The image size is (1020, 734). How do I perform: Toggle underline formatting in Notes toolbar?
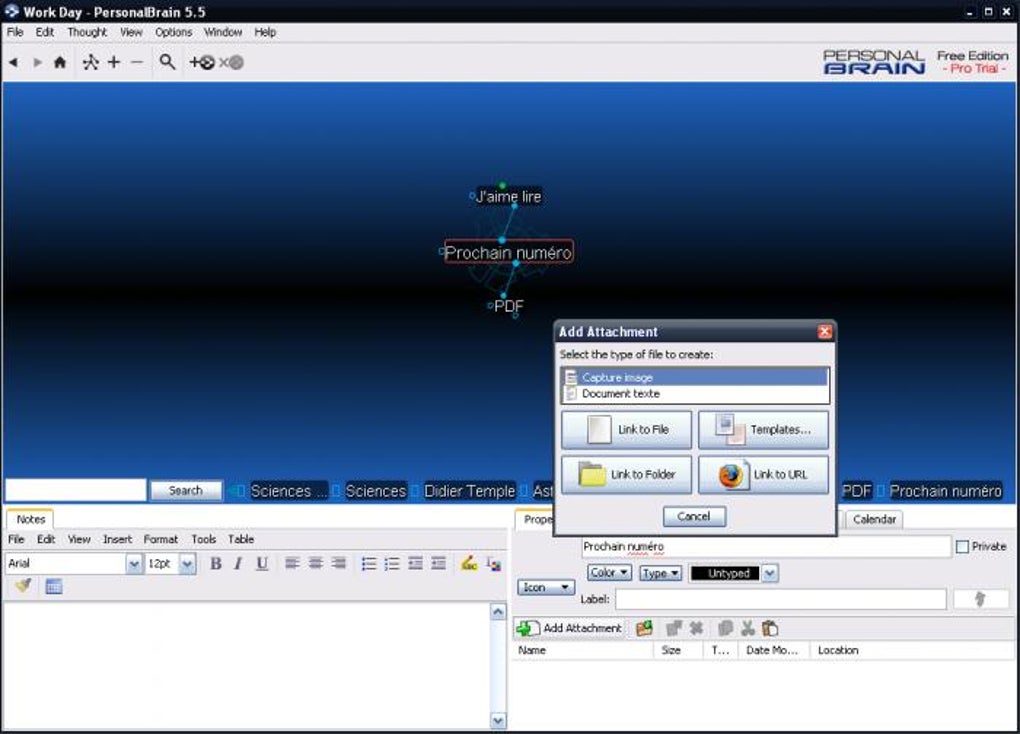[262, 564]
